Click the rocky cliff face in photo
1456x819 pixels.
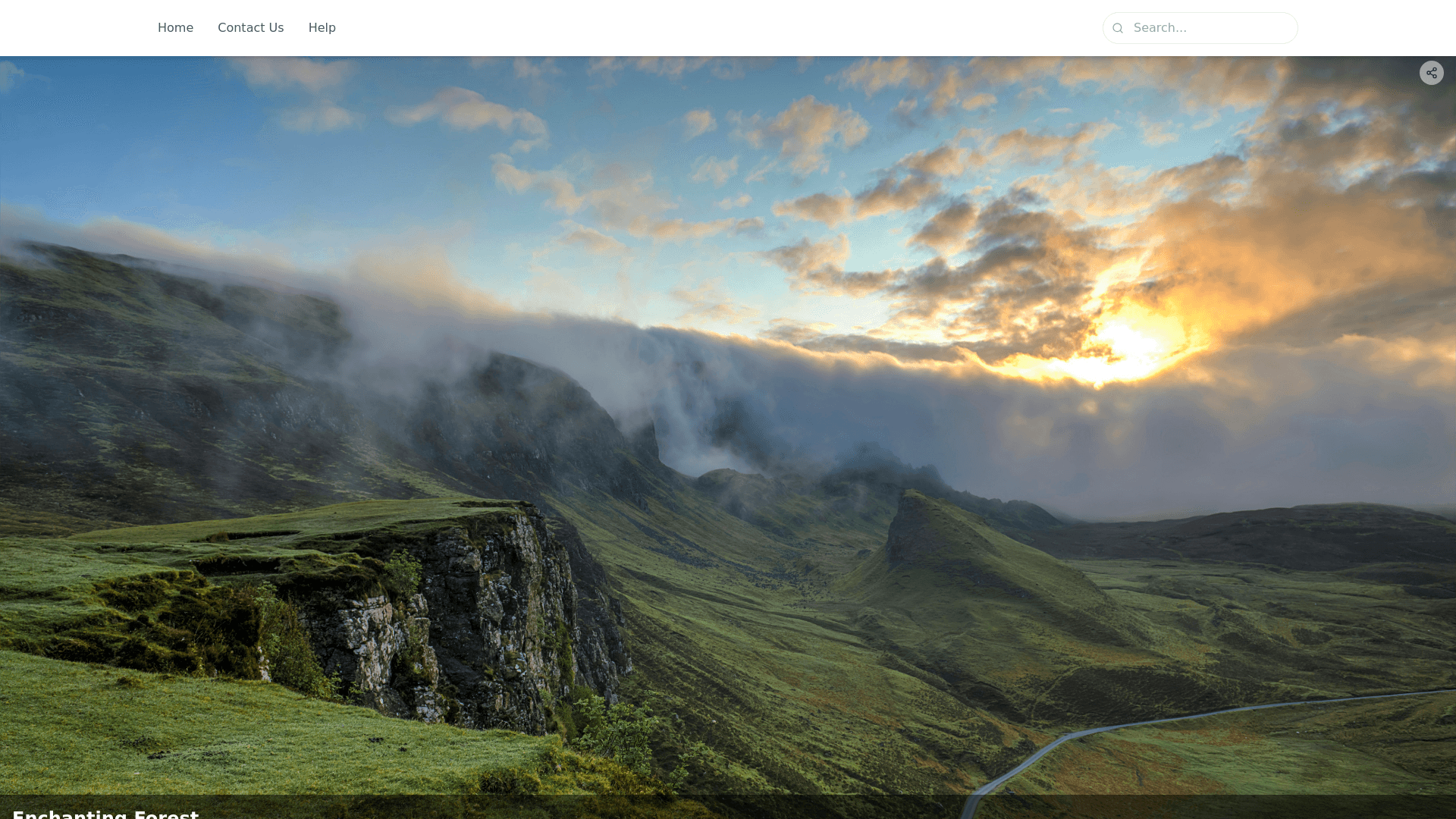point(485,622)
